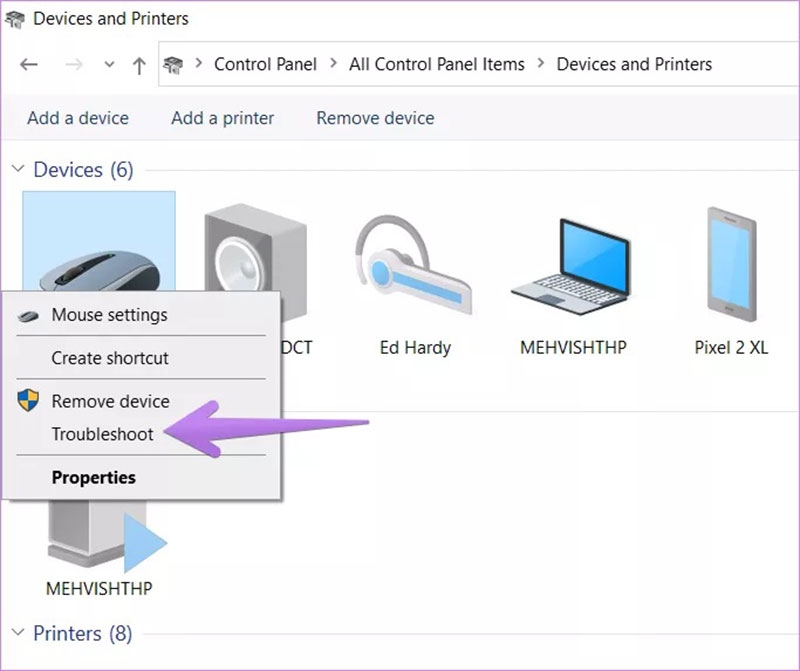Select the mouse device icon
Screen dimensions: 800x671
pyautogui.click(x=99, y=241)
